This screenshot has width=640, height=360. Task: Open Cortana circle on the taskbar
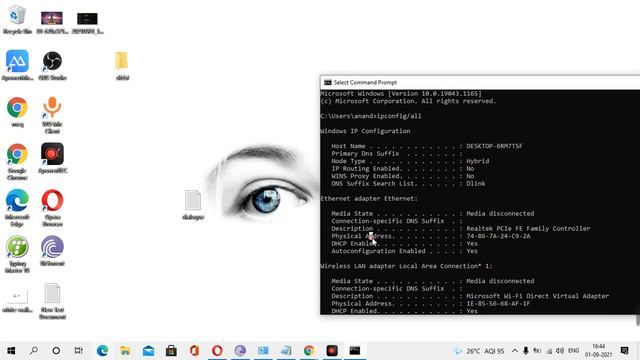56,351
